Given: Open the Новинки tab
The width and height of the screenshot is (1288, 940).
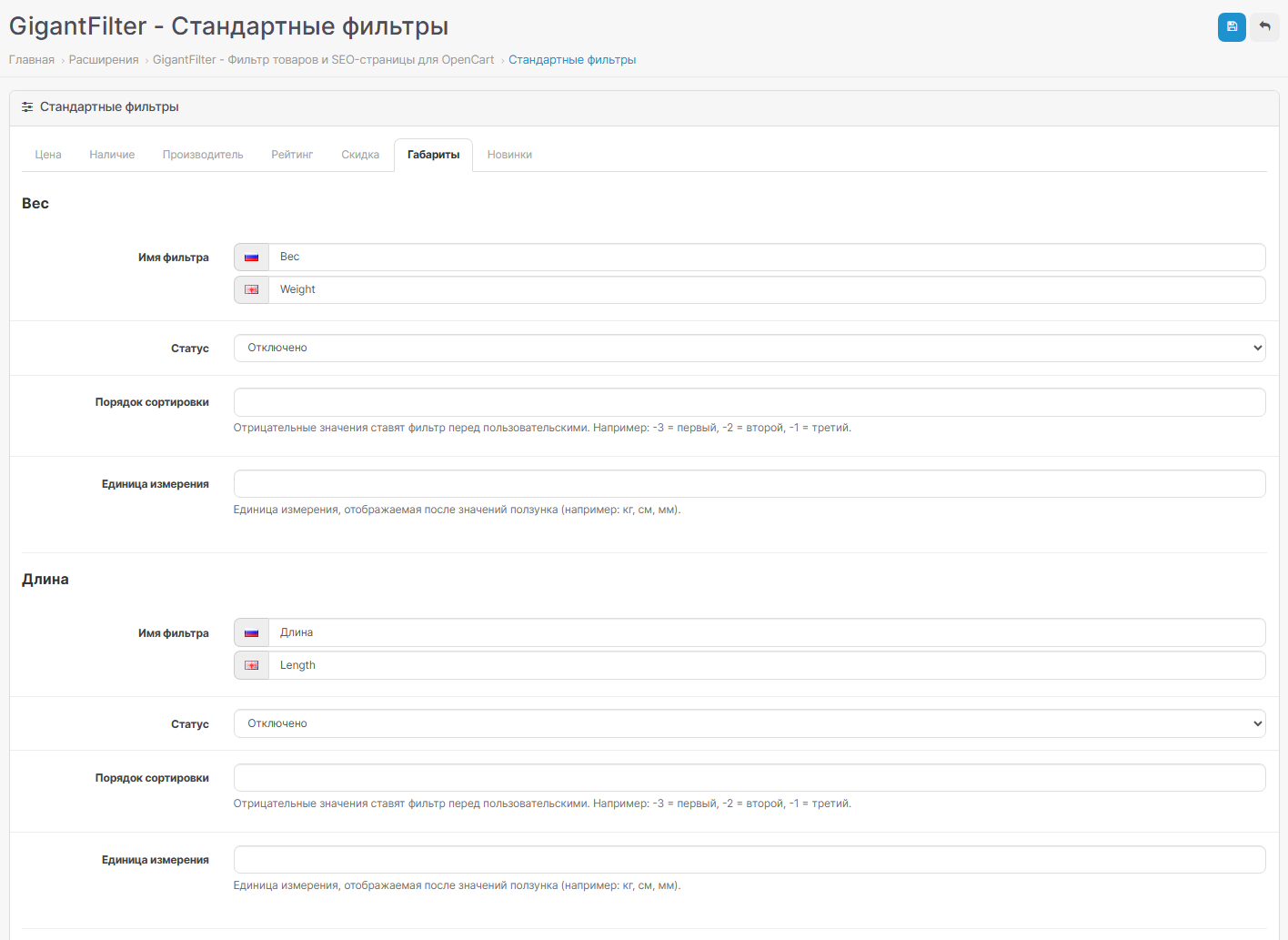Looking at the screenshot, I should tap(509, 155).
